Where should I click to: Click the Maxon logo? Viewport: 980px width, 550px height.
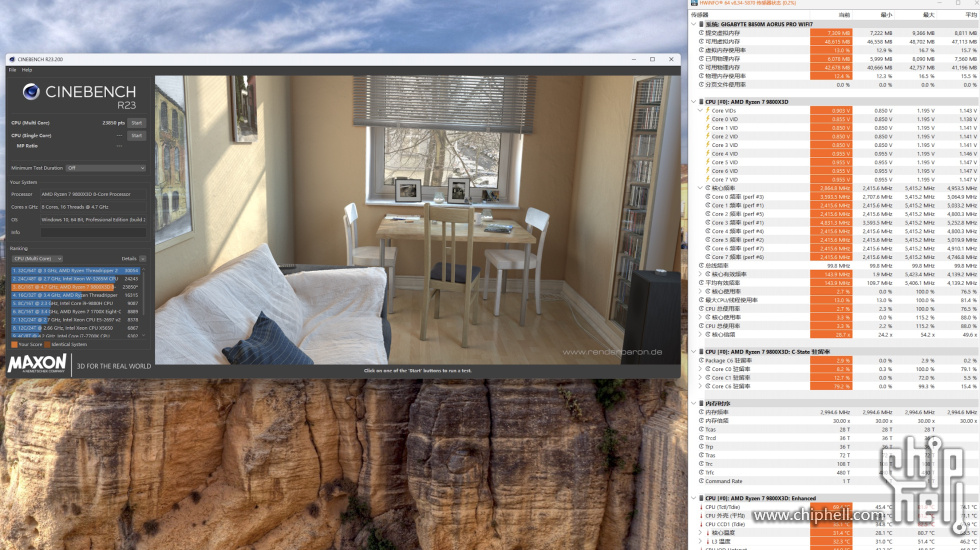pos(37,363)
